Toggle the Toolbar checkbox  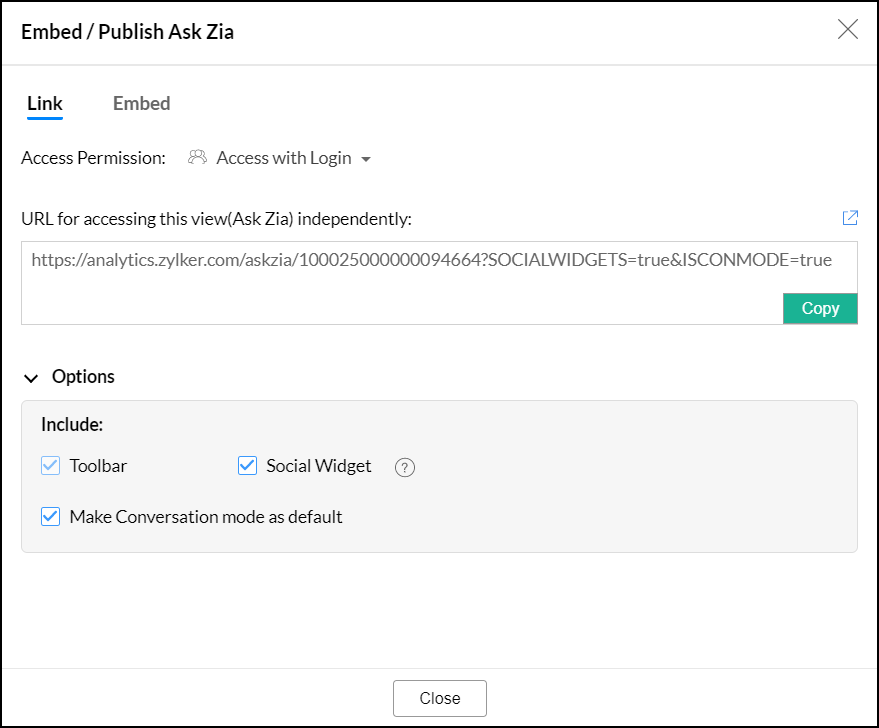coord(51,465)
